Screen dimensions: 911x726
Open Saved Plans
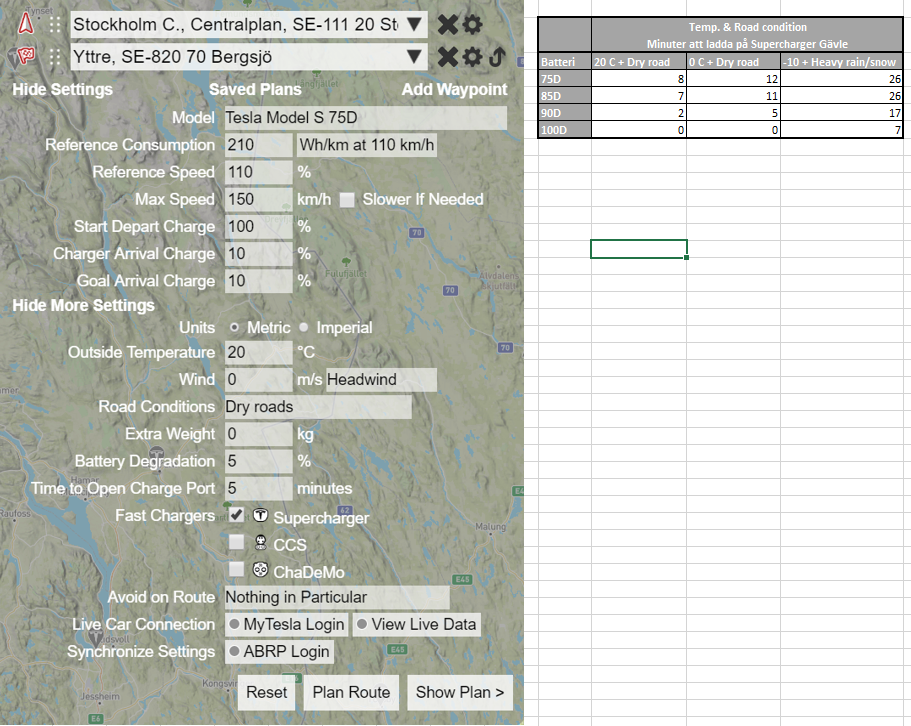click(x=256, y=89)
